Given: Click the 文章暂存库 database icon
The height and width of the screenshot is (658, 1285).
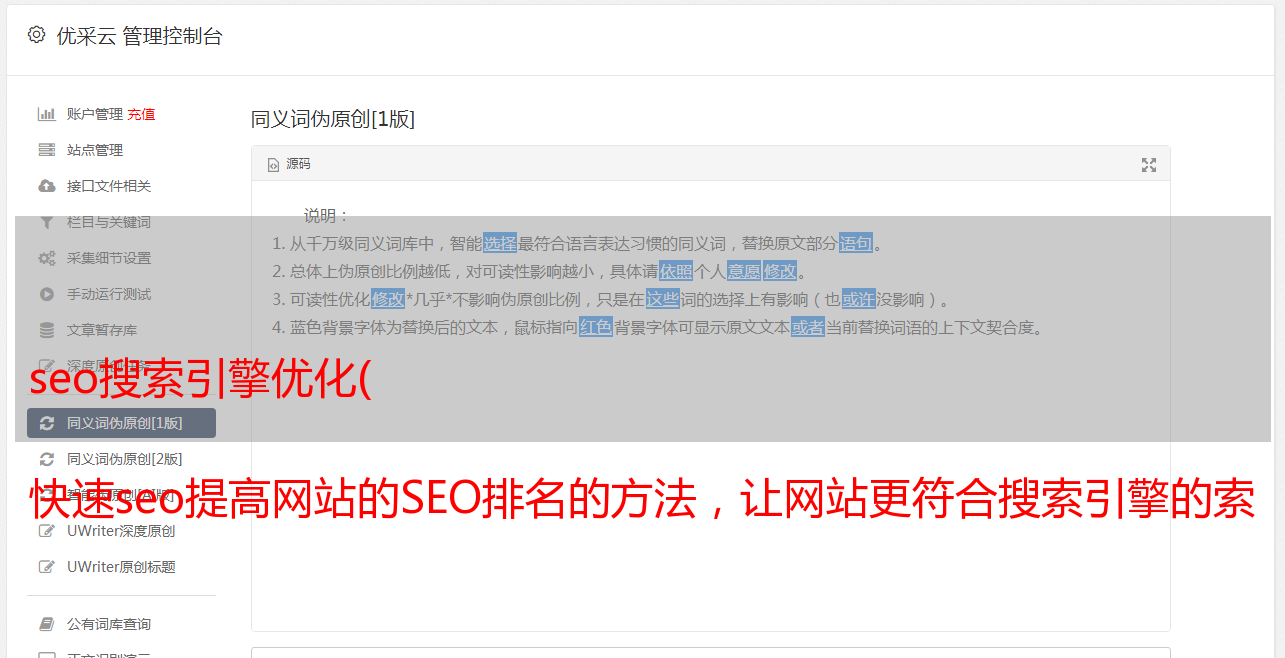Looking at the screenshot, I should [46, 330].
